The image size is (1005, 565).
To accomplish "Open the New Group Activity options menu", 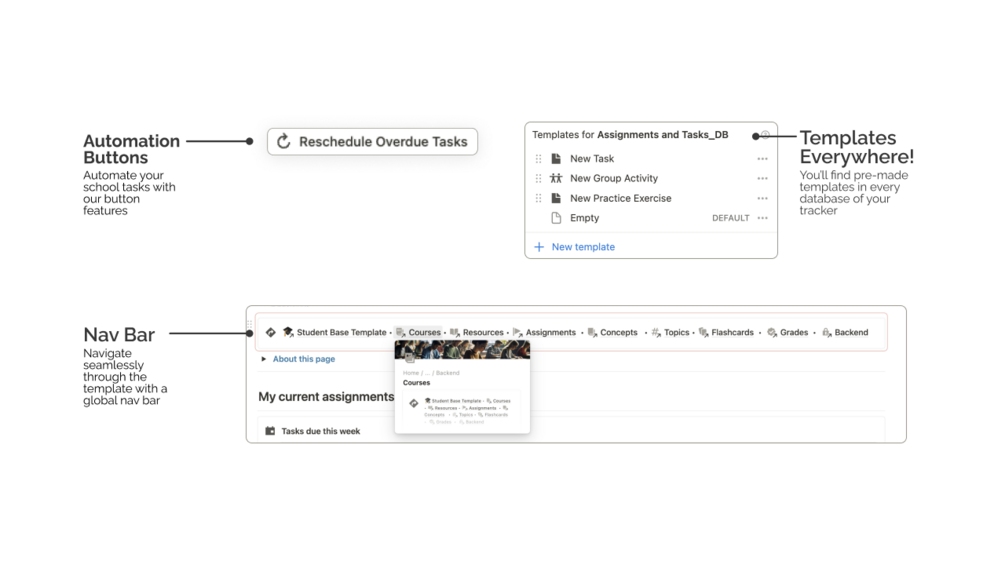I will pos(762,178).
